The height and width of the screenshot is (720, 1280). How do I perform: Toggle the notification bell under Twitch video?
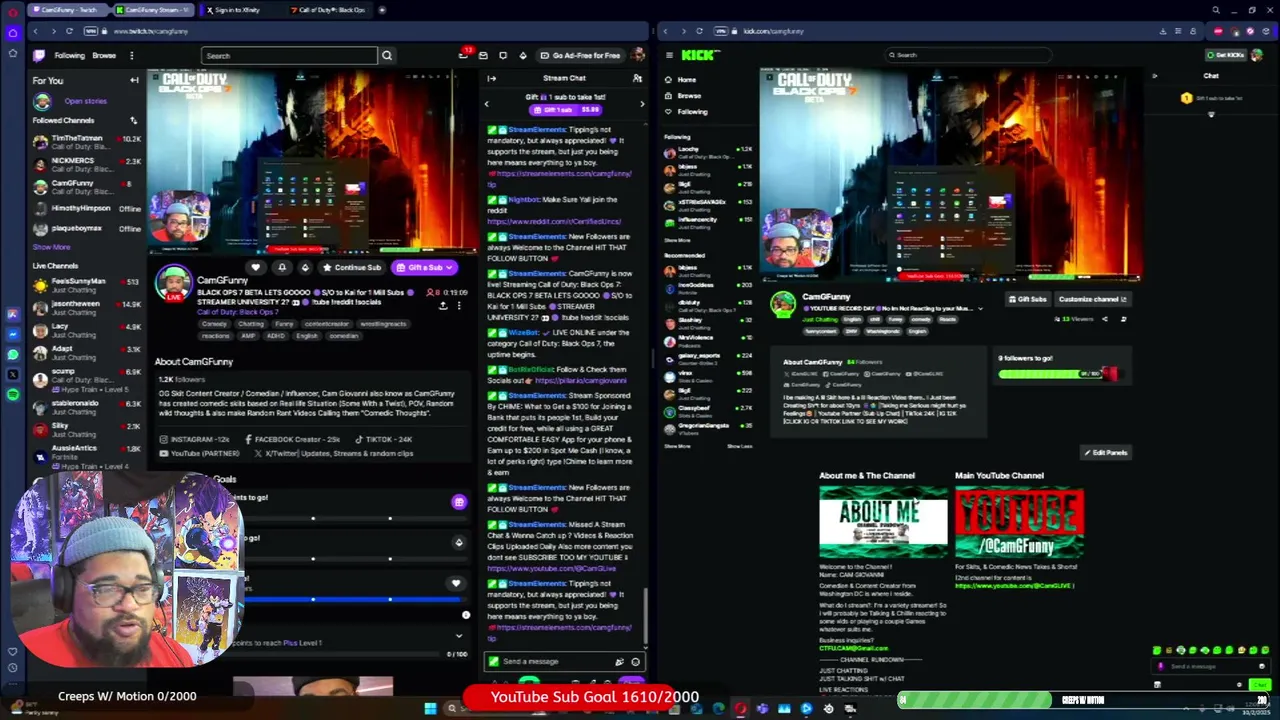pyautogui.click(x=281, y=267)
